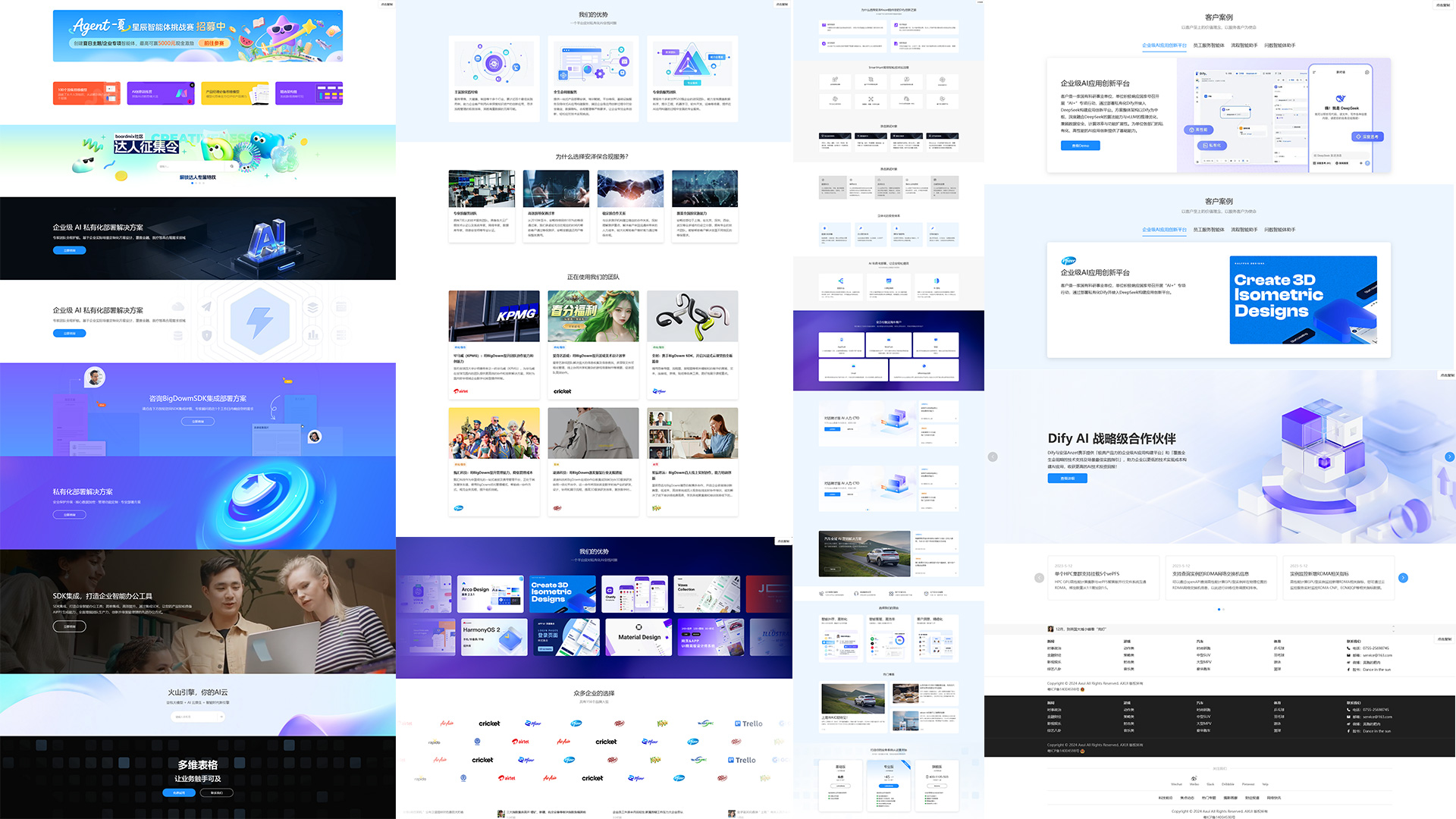Select the Slack icon in the footer

click(1210, 778)
